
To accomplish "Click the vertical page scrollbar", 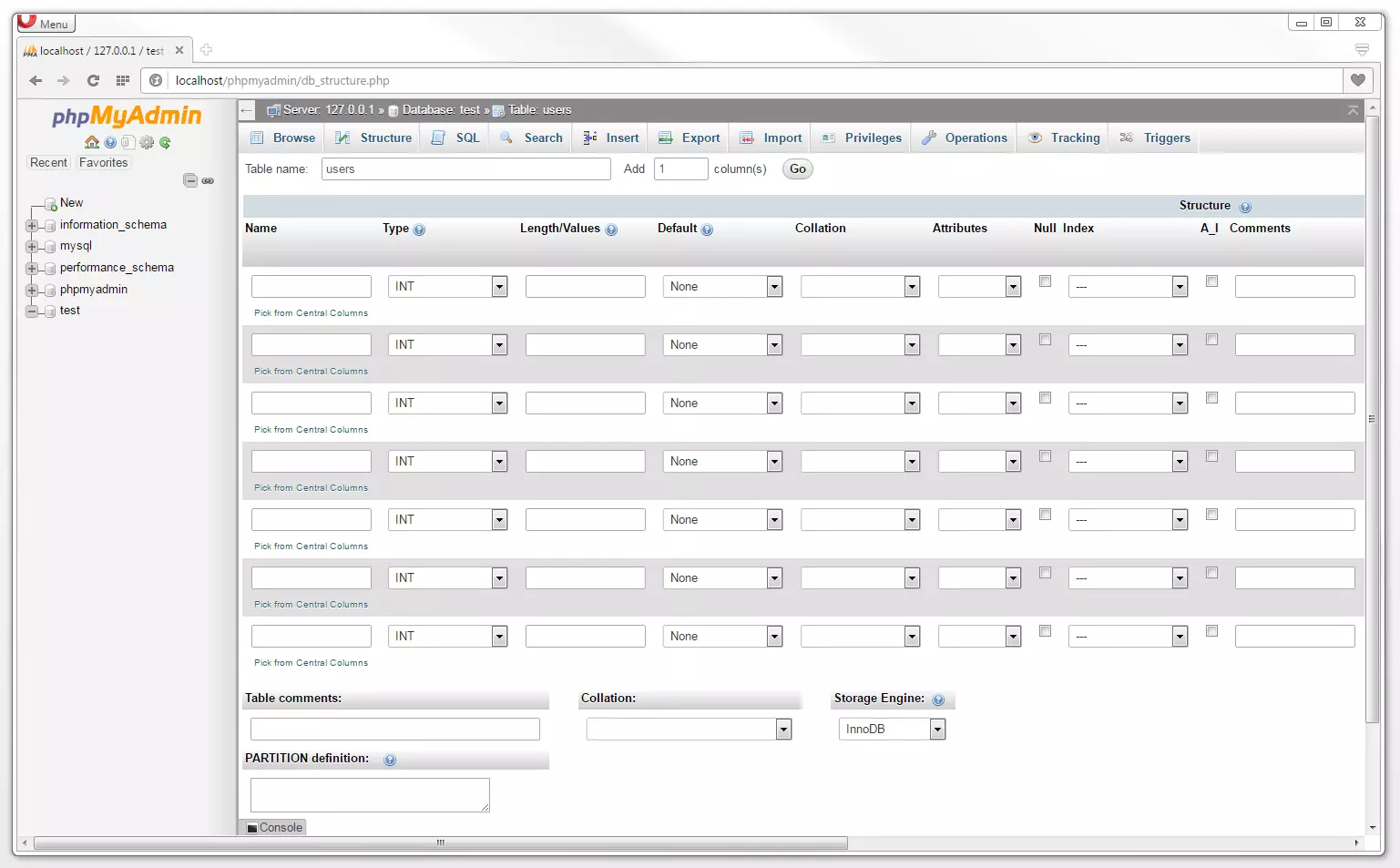I will 1373,419.
